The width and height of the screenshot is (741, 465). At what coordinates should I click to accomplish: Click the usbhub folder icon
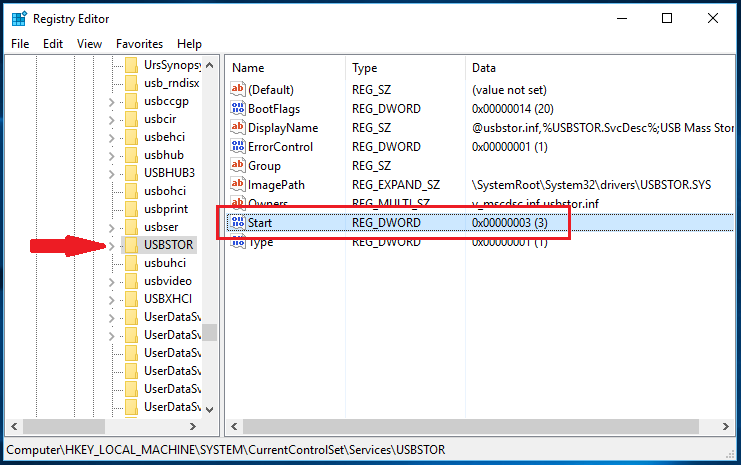pyautogui.click(x=131, y=155)
